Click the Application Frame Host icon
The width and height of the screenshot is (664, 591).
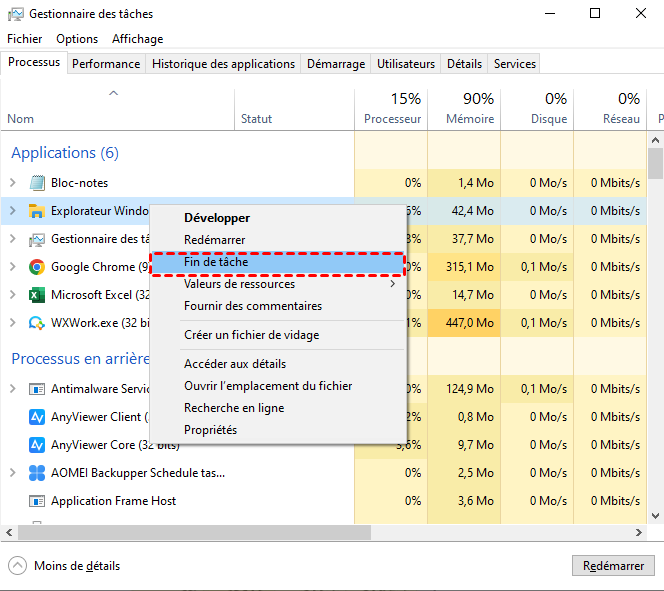pyautogui.click(x=37, y=501)
